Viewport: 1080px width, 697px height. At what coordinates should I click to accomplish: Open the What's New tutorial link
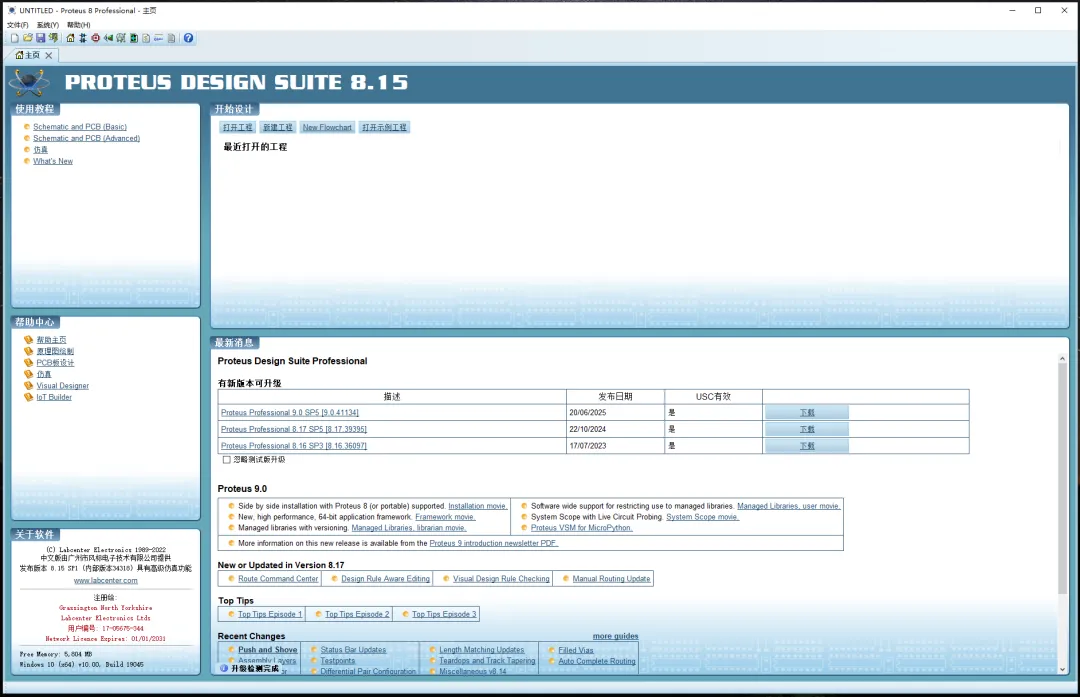pyautogui.click(x=53, y=161)
